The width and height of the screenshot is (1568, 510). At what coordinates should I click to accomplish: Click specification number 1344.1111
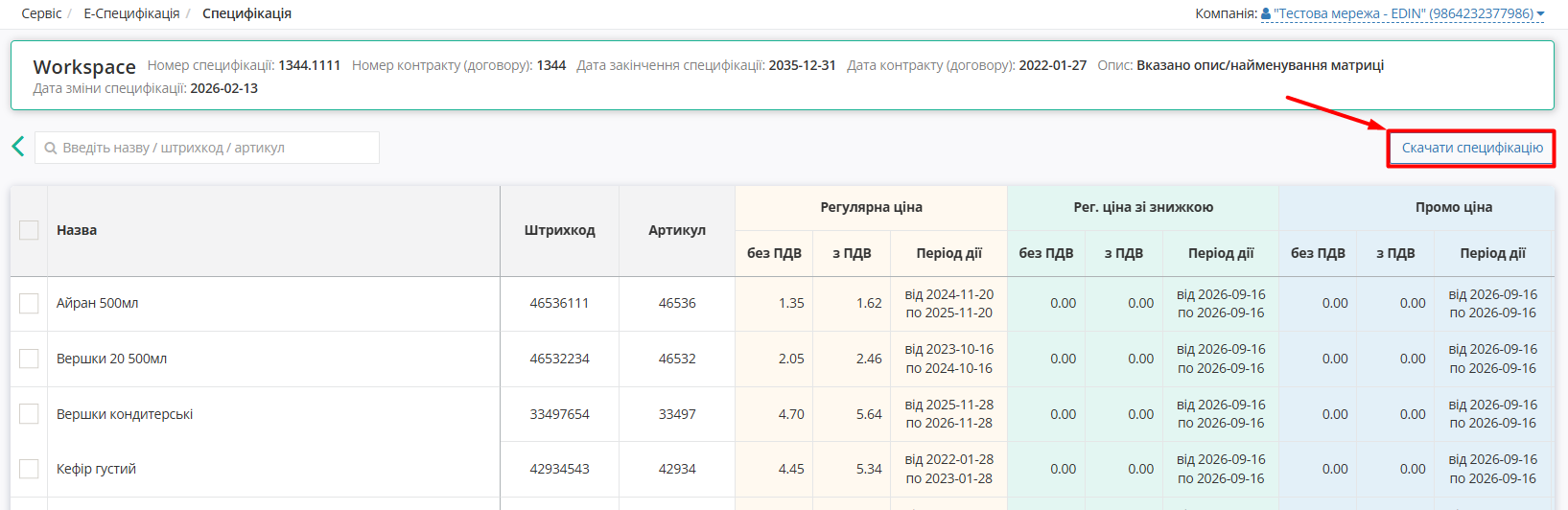[310, 65]
